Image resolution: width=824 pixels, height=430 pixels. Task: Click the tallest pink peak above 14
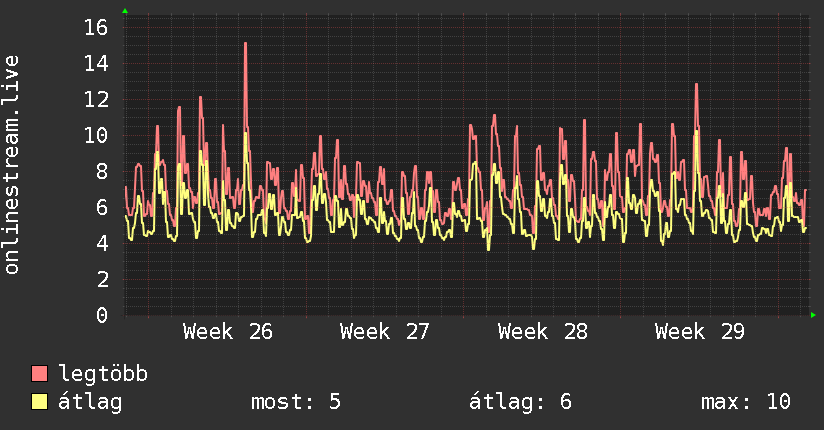245,45
